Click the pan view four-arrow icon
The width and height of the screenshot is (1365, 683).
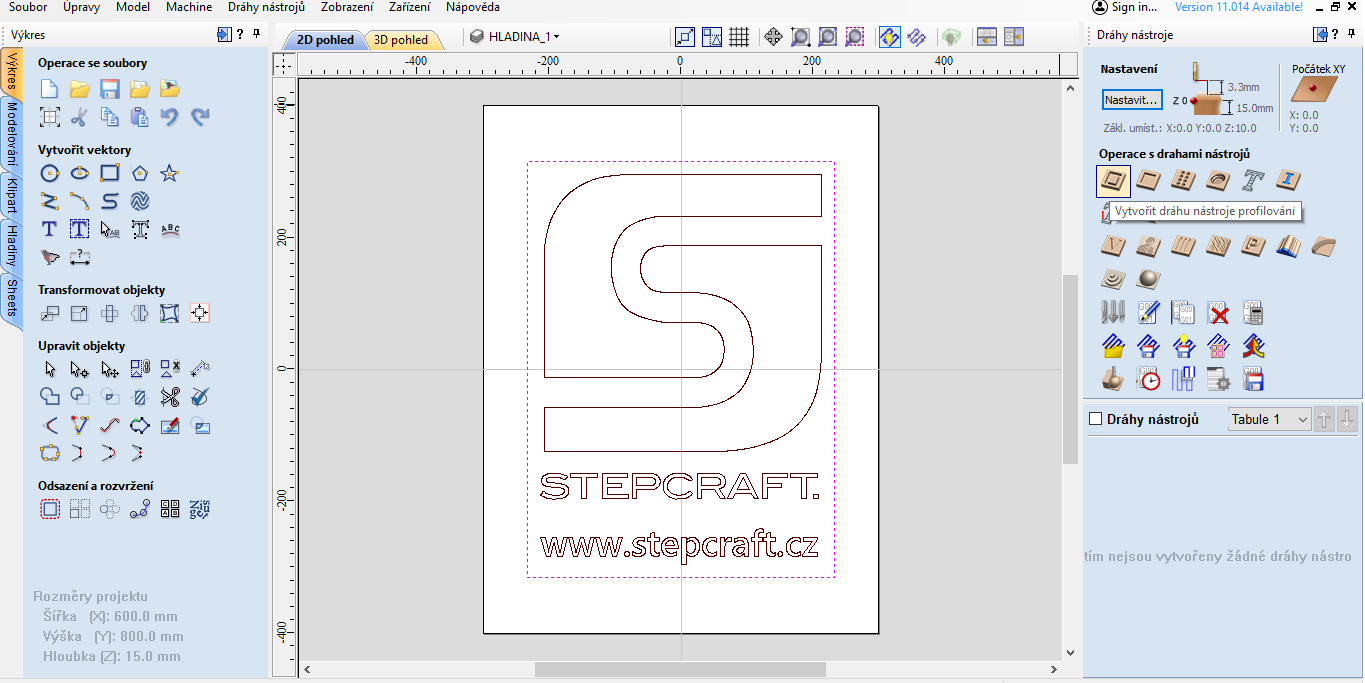(773, 37)
